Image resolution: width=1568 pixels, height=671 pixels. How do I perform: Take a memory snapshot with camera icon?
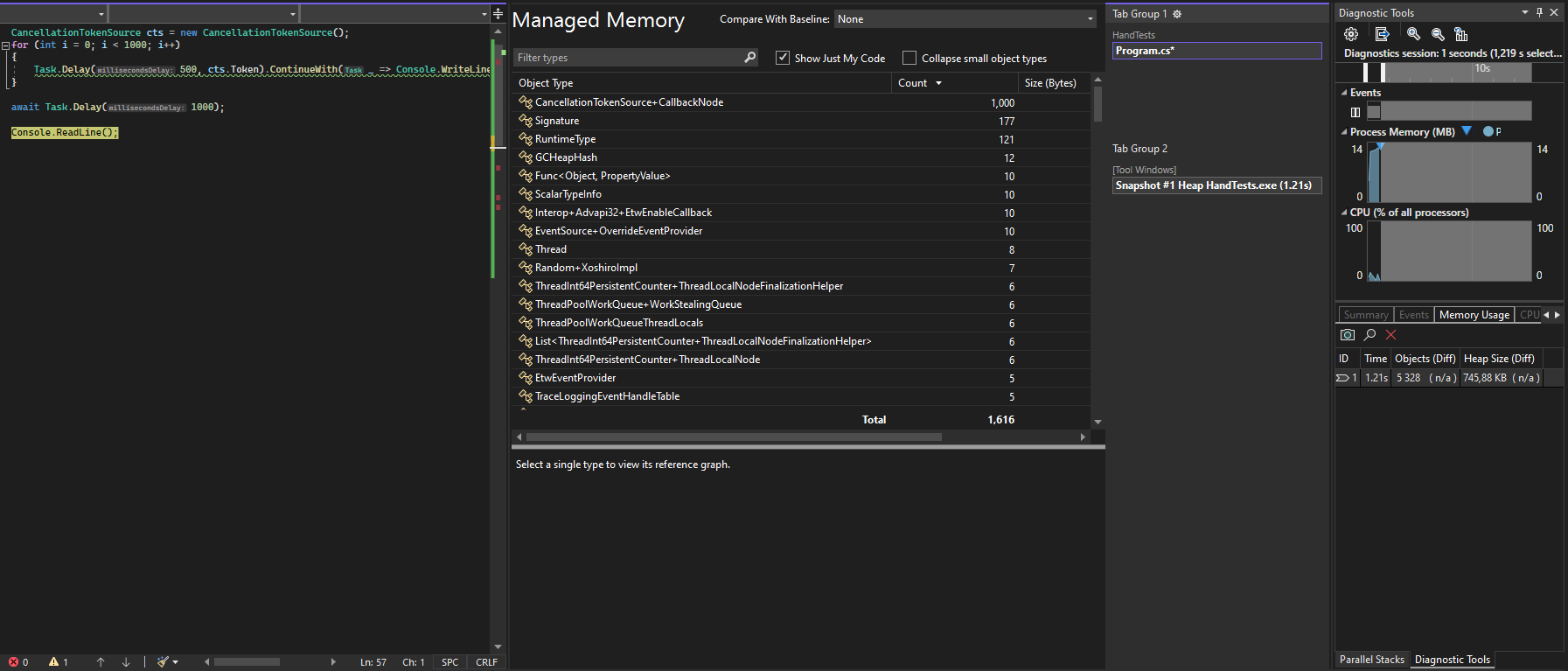1348,335
